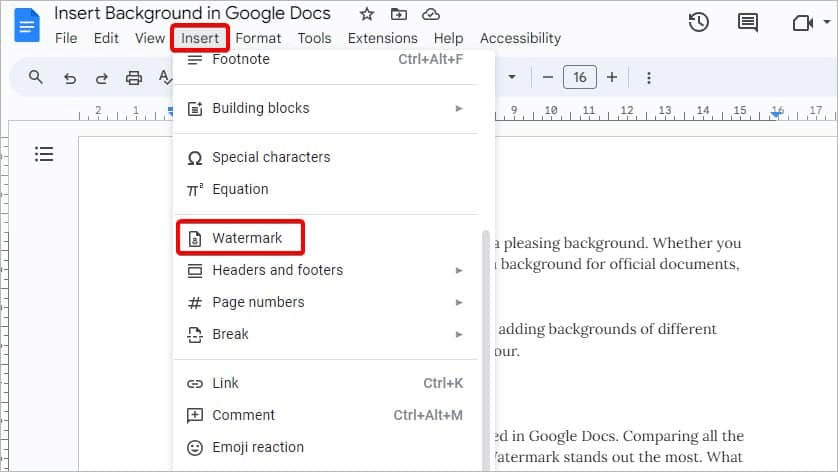The width and height of the screenshot is (838, 472).
Task: Expand the Meet call dropdown arrow
Action: point(827,22)
